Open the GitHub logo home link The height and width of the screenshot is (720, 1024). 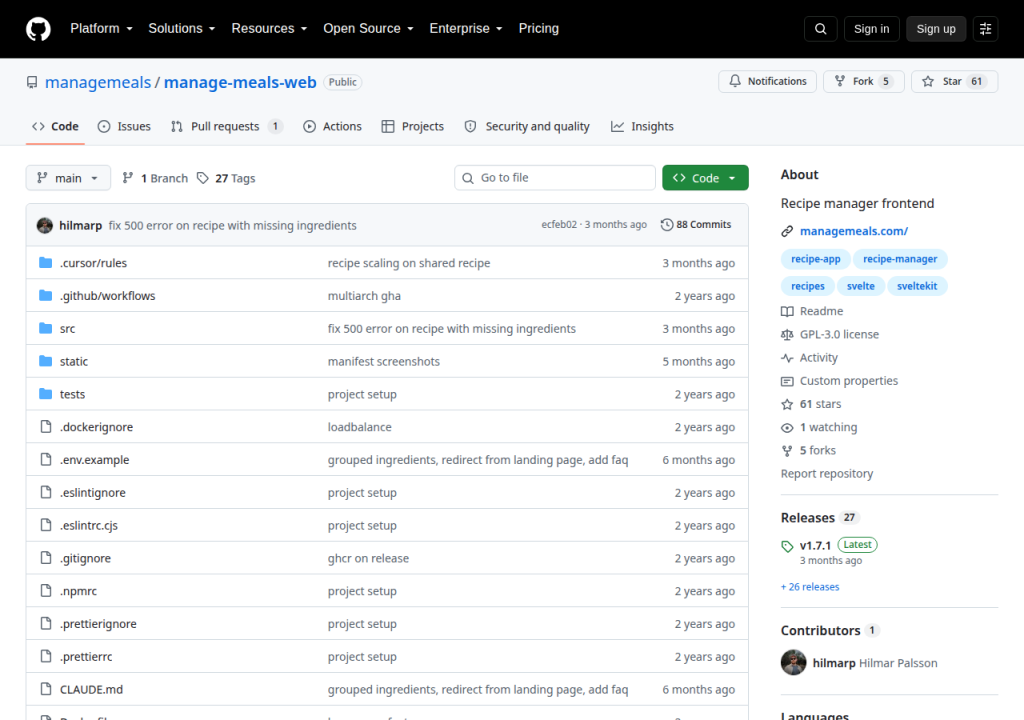click(38, 29)
